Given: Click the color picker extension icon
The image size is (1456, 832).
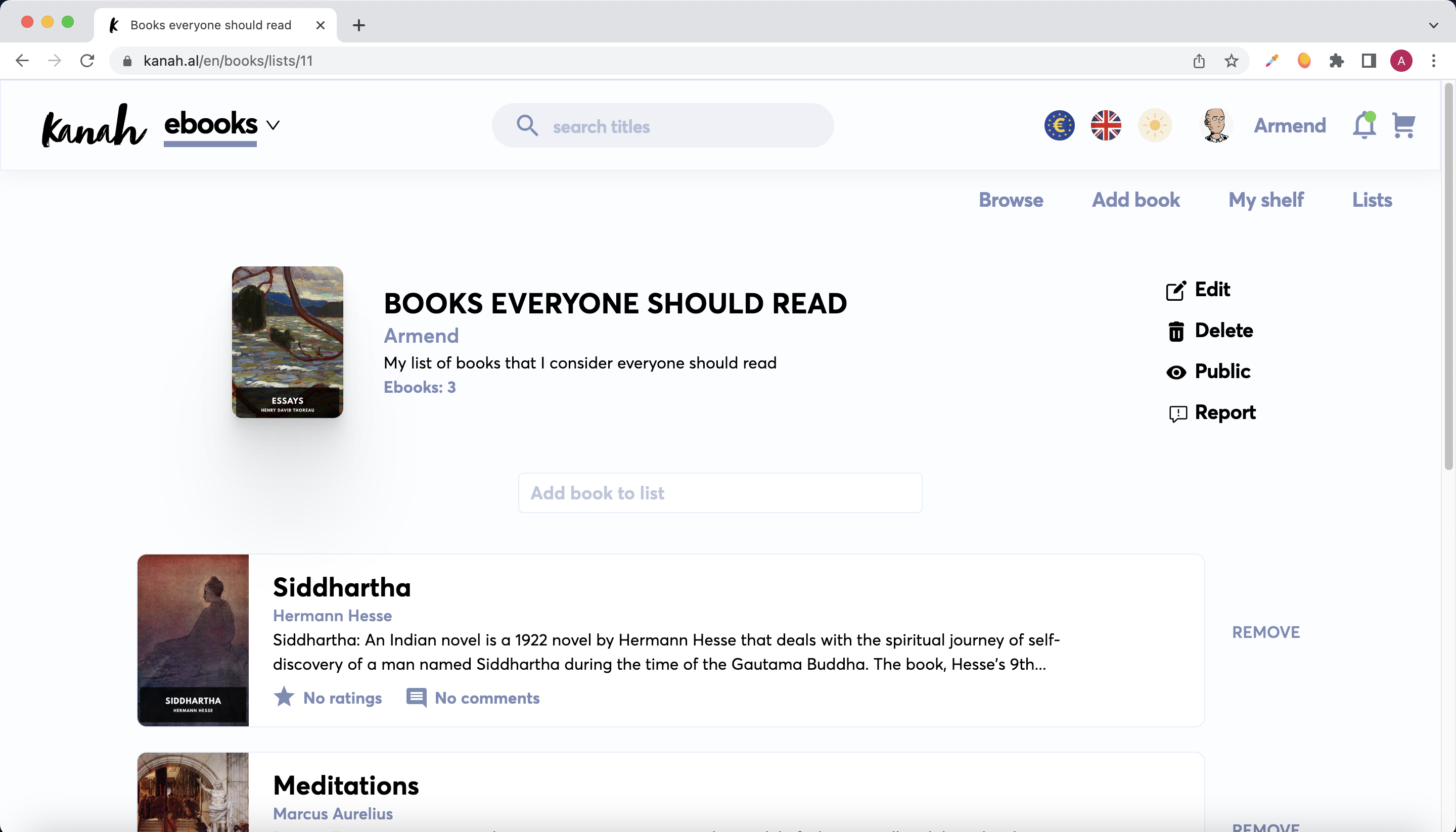Looking at the screenshot, I should [x=1271, y=61].
